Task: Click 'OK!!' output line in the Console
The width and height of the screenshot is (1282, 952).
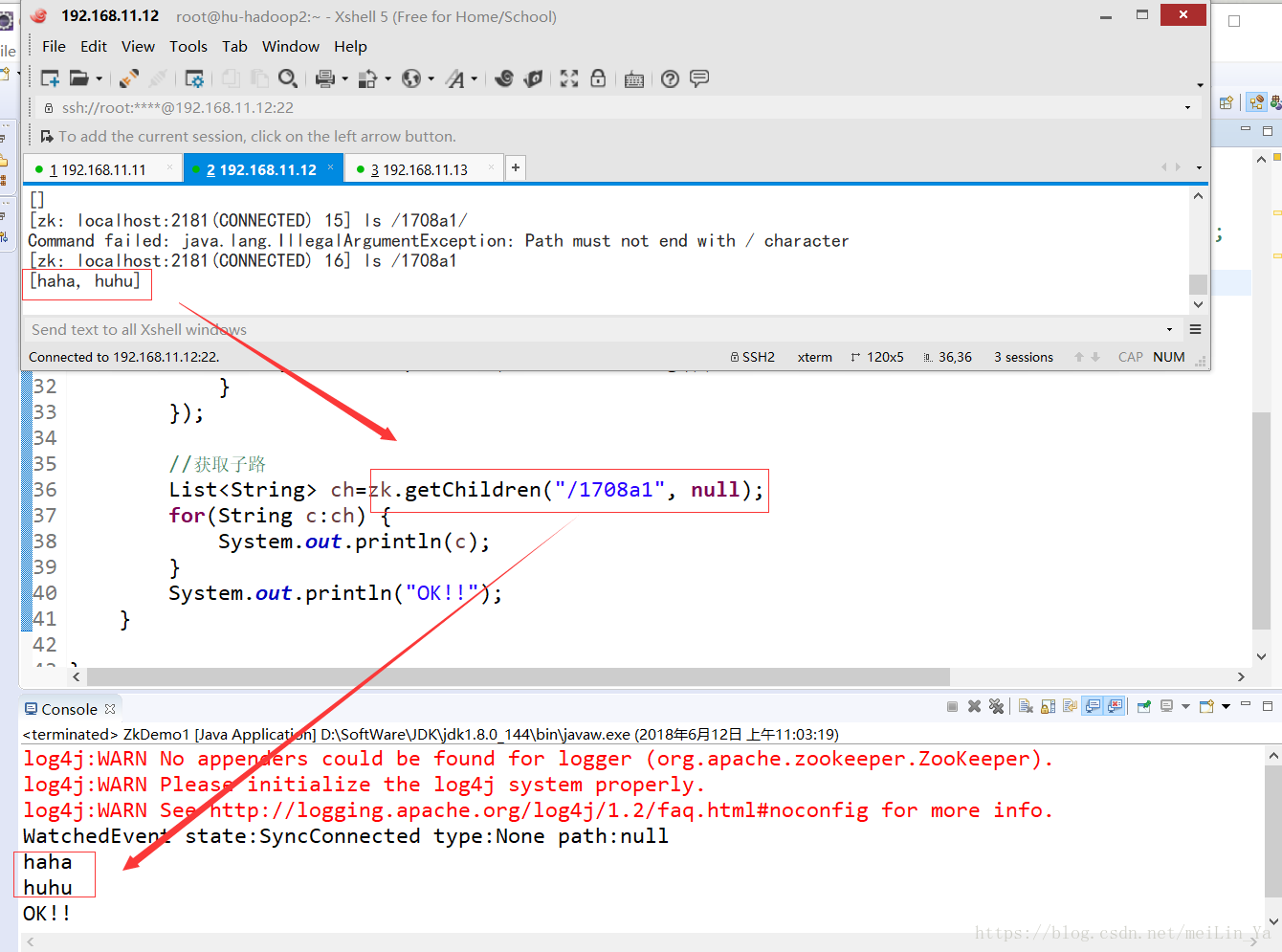Action: pyautogui.click(x=47, y=914)
